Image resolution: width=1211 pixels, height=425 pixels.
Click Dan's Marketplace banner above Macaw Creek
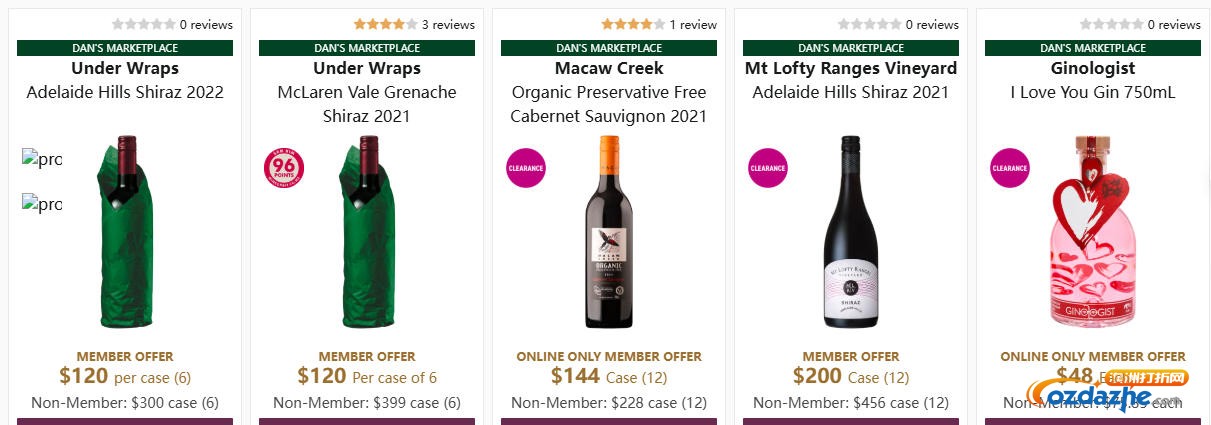pyautogui.click(x=609, y=48)
